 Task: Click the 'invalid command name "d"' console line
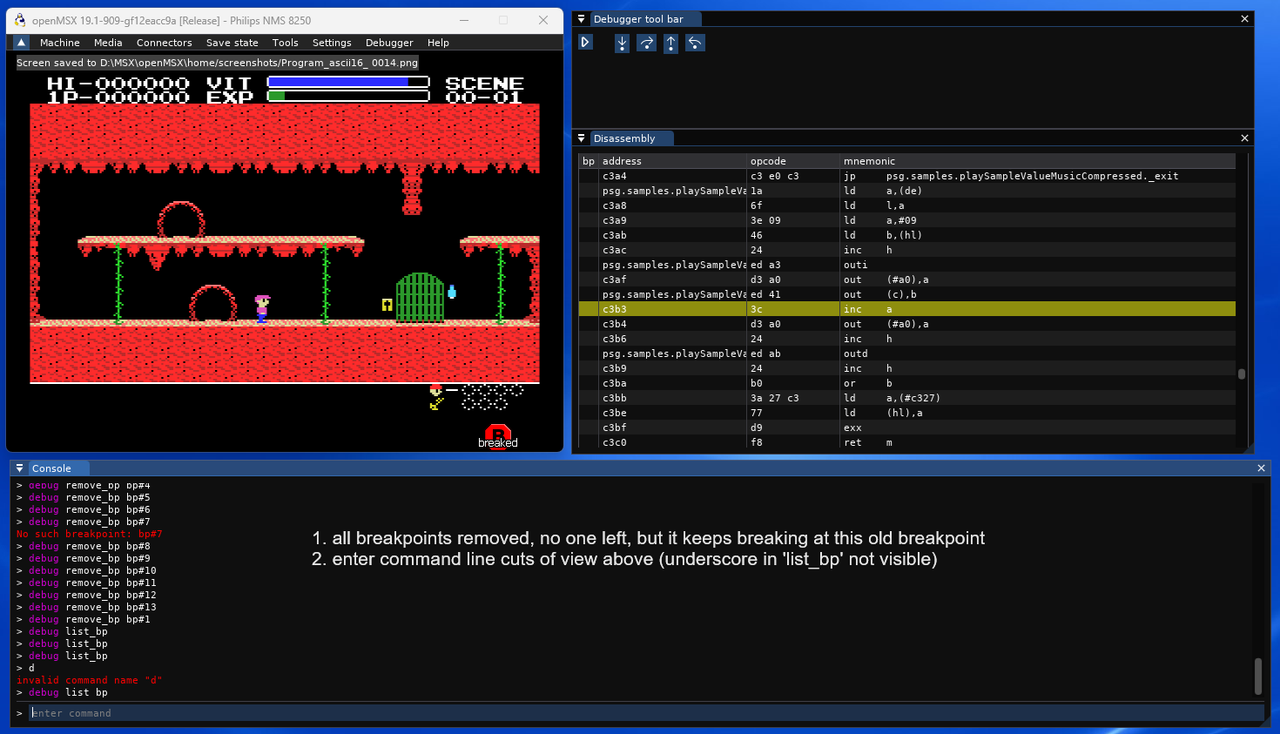(89, 680)
